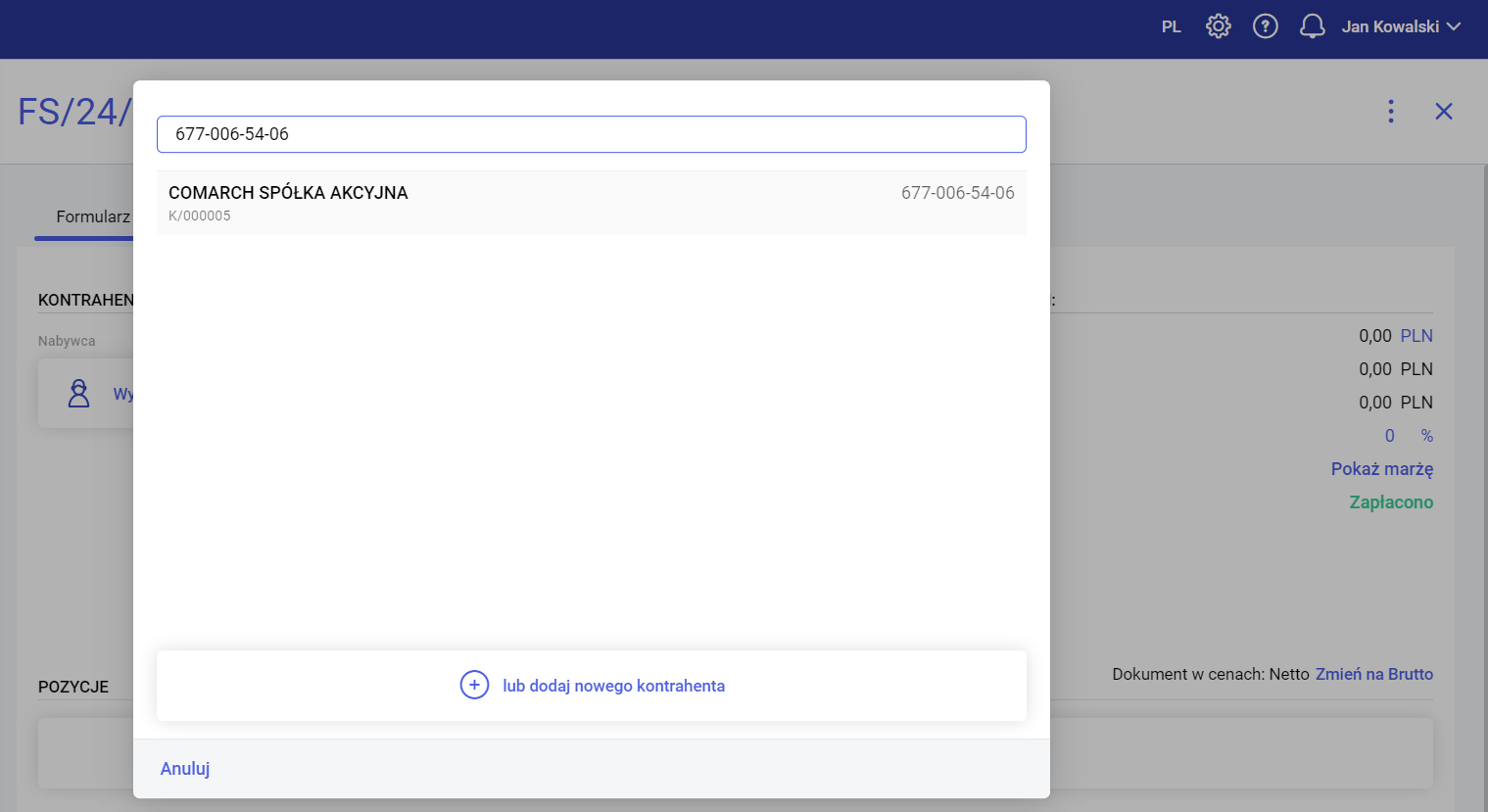This screenshot has height=812, width=1488.
Task: Click the Pokaż marżę link
Action: pyautogui.click(x=1381, y=469)
